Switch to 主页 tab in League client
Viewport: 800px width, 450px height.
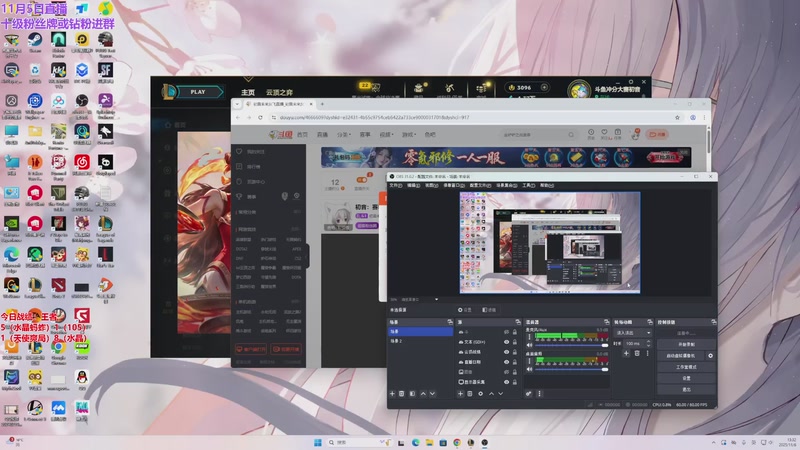tap(248, 92)
